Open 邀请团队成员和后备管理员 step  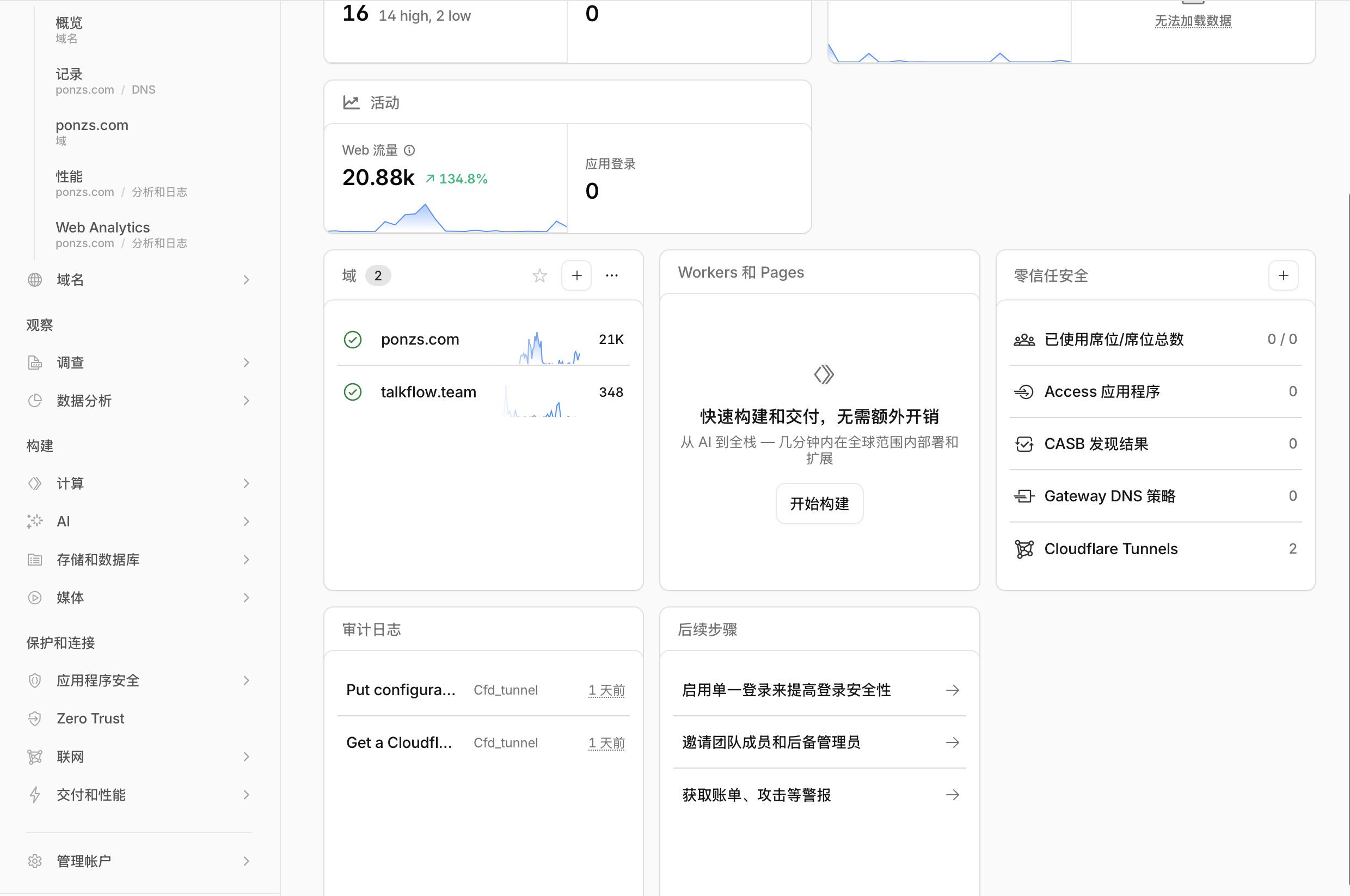tap(819, 742)
